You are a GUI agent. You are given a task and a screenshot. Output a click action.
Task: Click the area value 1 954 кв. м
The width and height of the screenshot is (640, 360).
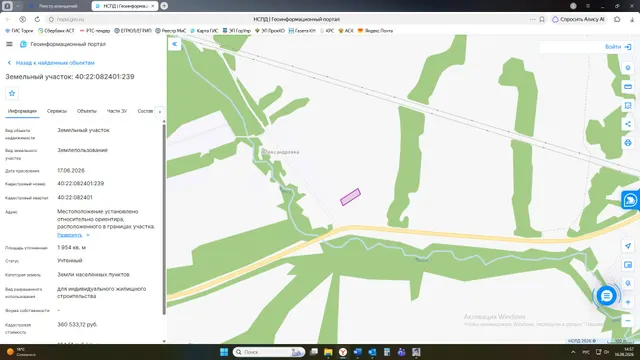coord(71,248)
